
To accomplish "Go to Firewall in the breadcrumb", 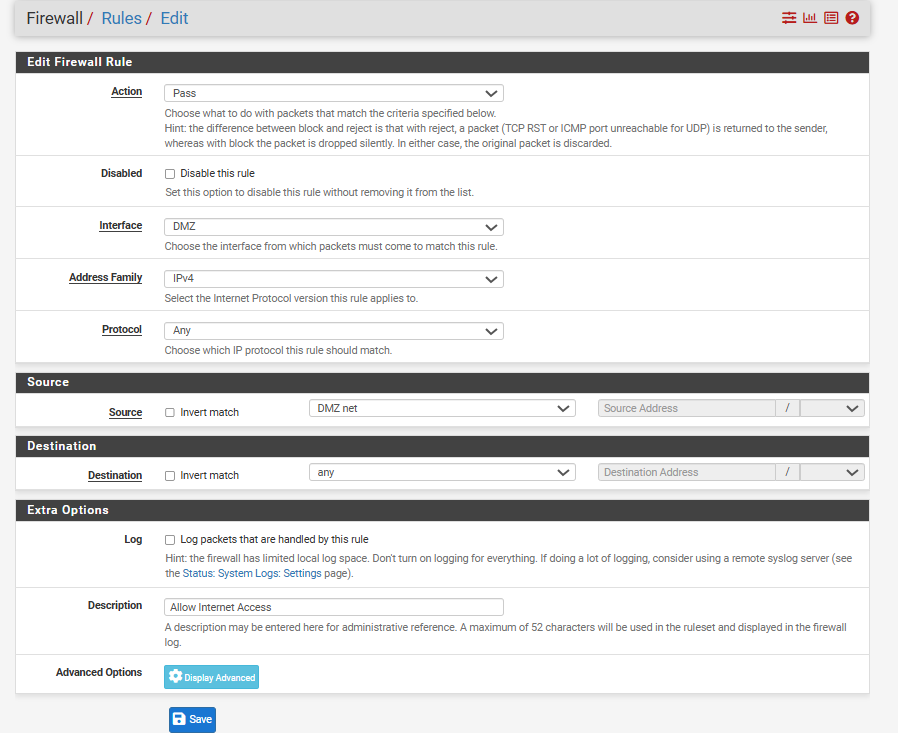I will [x=54, y=18].
